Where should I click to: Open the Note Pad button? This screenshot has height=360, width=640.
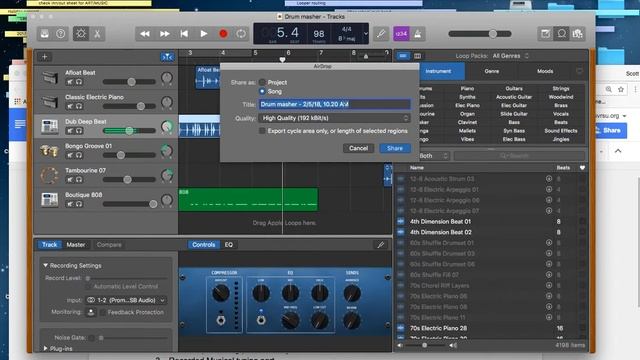point(545,34)
